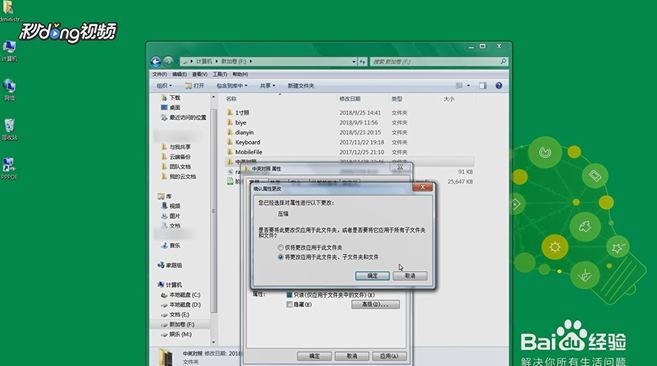Open the recent pages dropdown beside forward

tap(176, 62)
